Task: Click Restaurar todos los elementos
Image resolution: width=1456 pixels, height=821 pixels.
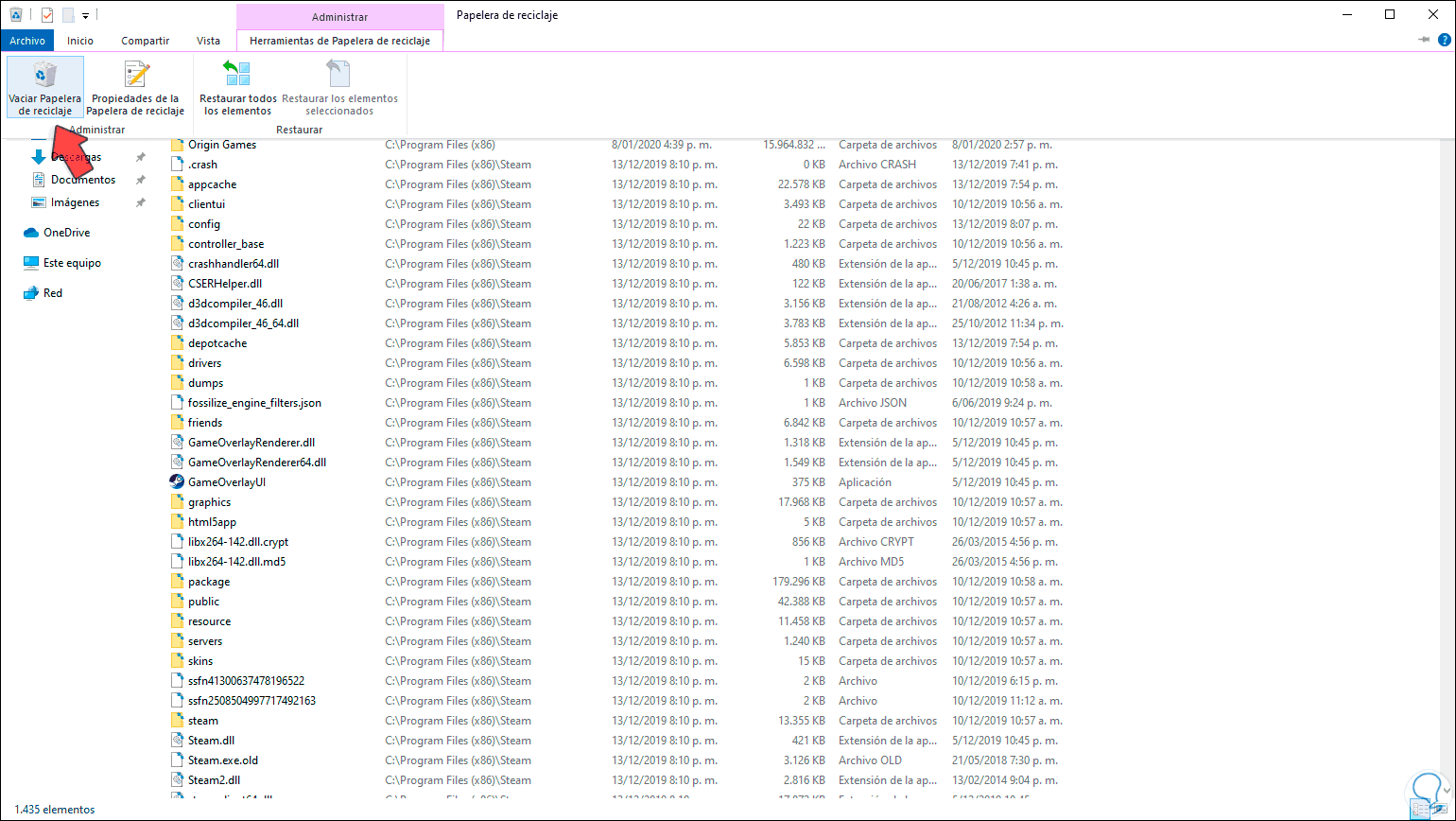Action: coord(238,87)
